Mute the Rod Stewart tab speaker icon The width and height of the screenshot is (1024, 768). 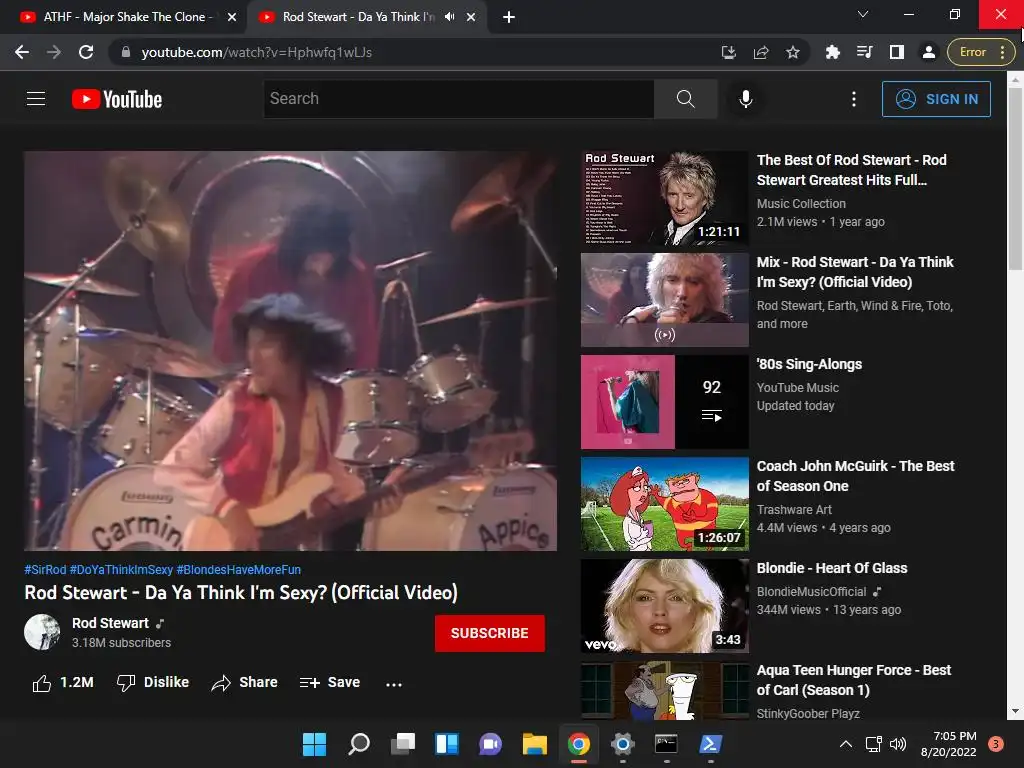click(449, 17)
